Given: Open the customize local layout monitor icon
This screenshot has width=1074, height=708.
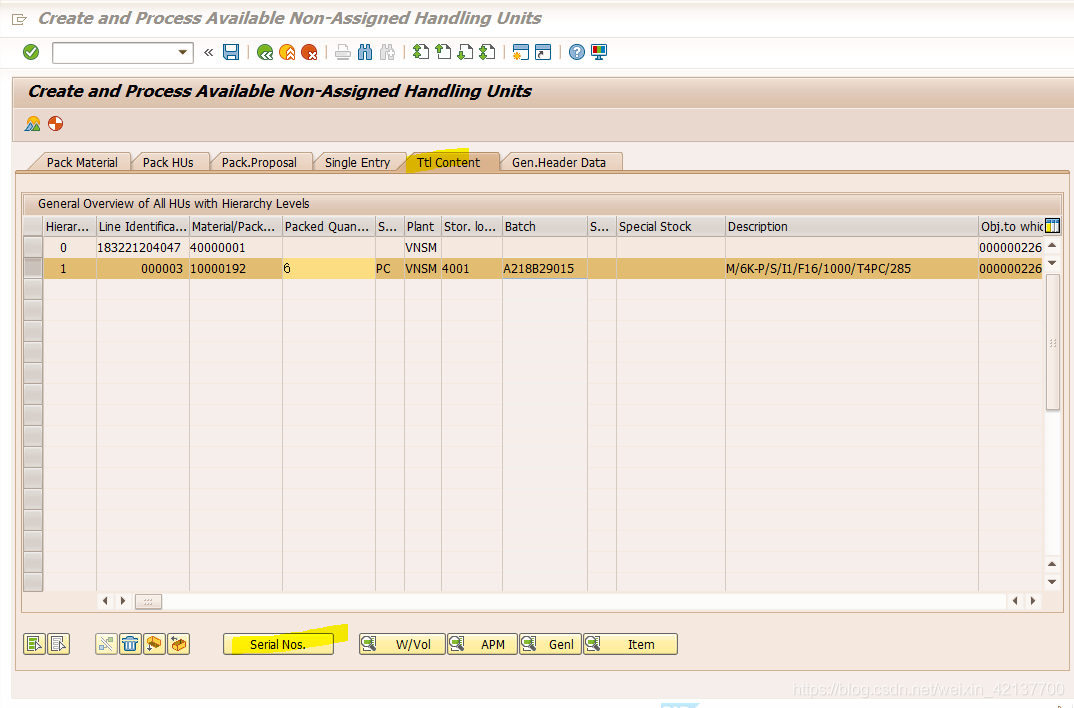Looking at the screenshot, I should 599,52.
